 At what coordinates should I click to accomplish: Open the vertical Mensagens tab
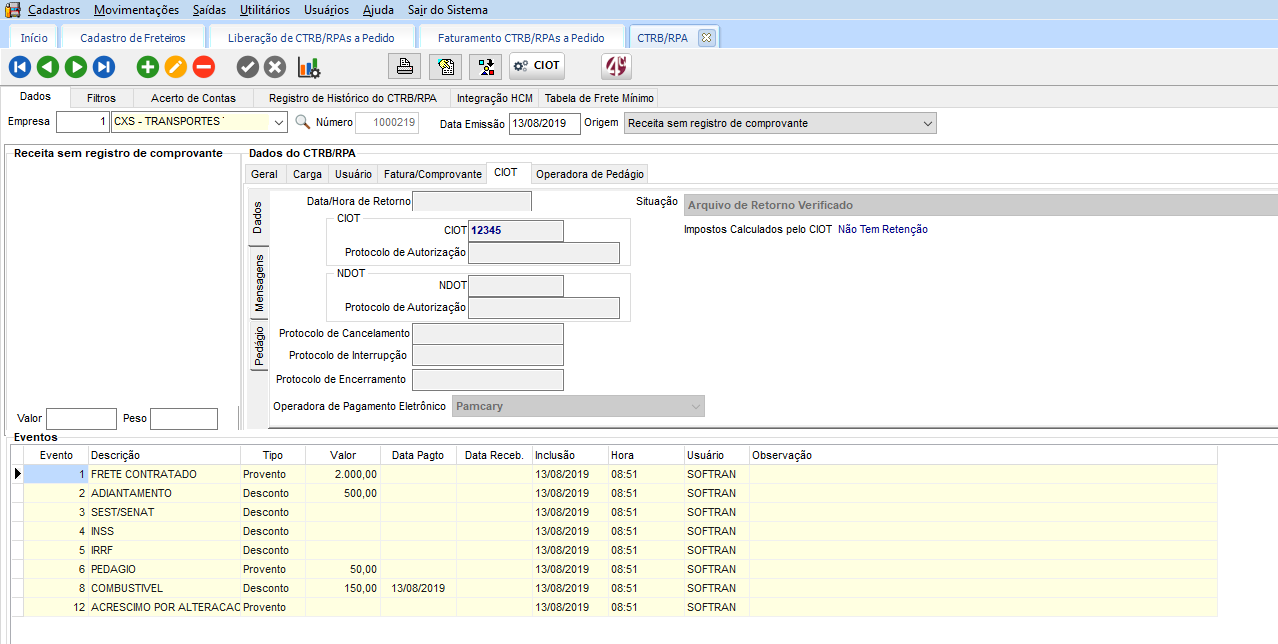[259, 283]
